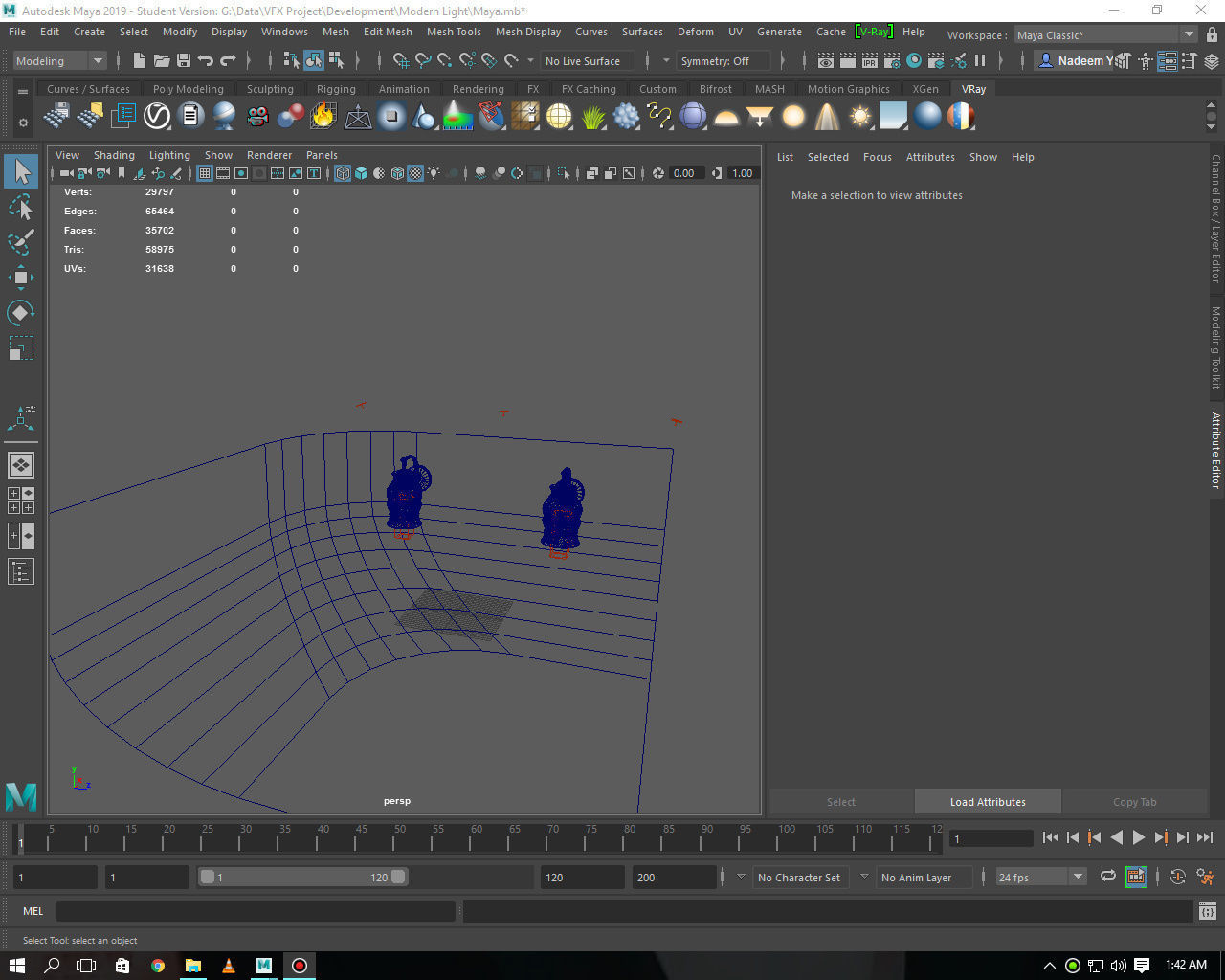Save the scene with the floppy disk icon

click(x=183, y=60)
